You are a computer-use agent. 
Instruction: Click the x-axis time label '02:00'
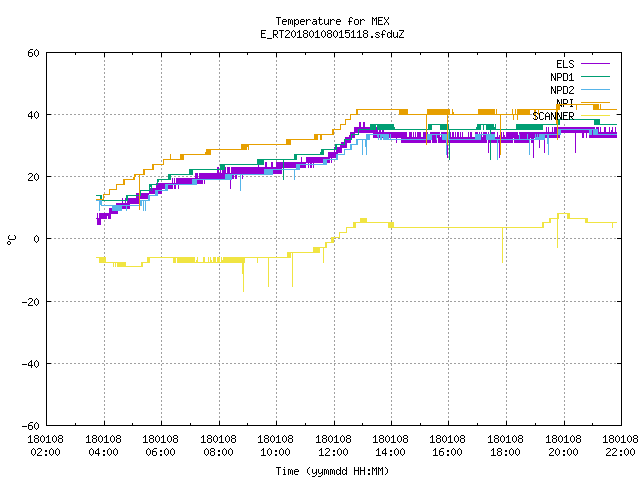tap(45, 452)
